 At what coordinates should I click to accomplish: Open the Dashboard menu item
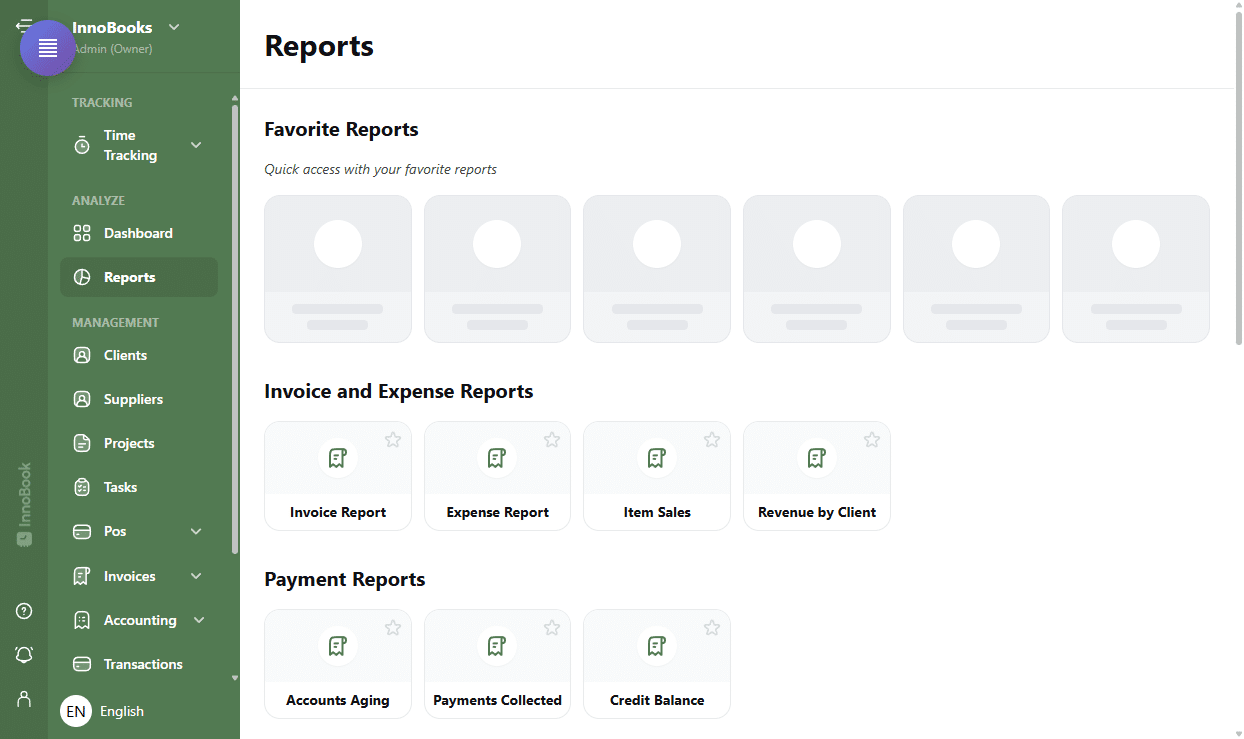point(139,233)
